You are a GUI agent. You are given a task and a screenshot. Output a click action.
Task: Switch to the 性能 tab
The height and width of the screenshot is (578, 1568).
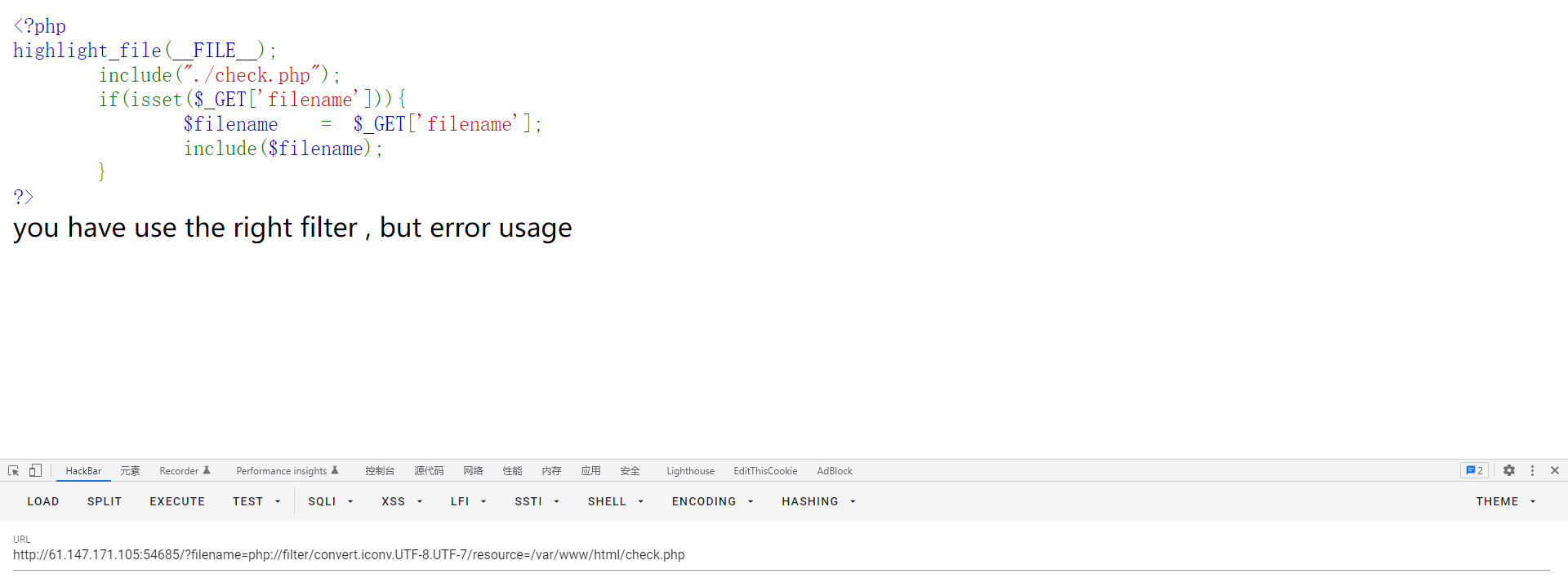[512, 471]
